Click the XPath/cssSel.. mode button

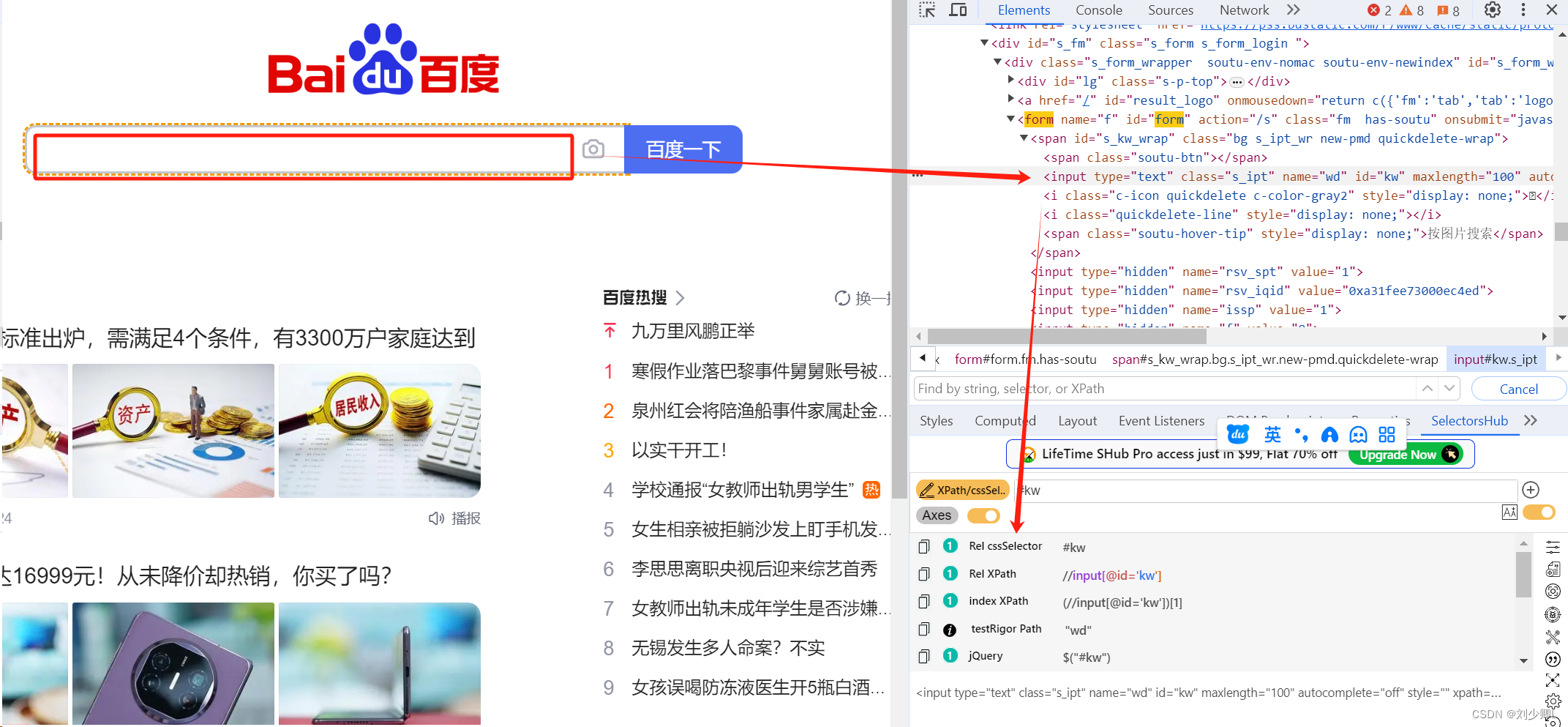962,490
